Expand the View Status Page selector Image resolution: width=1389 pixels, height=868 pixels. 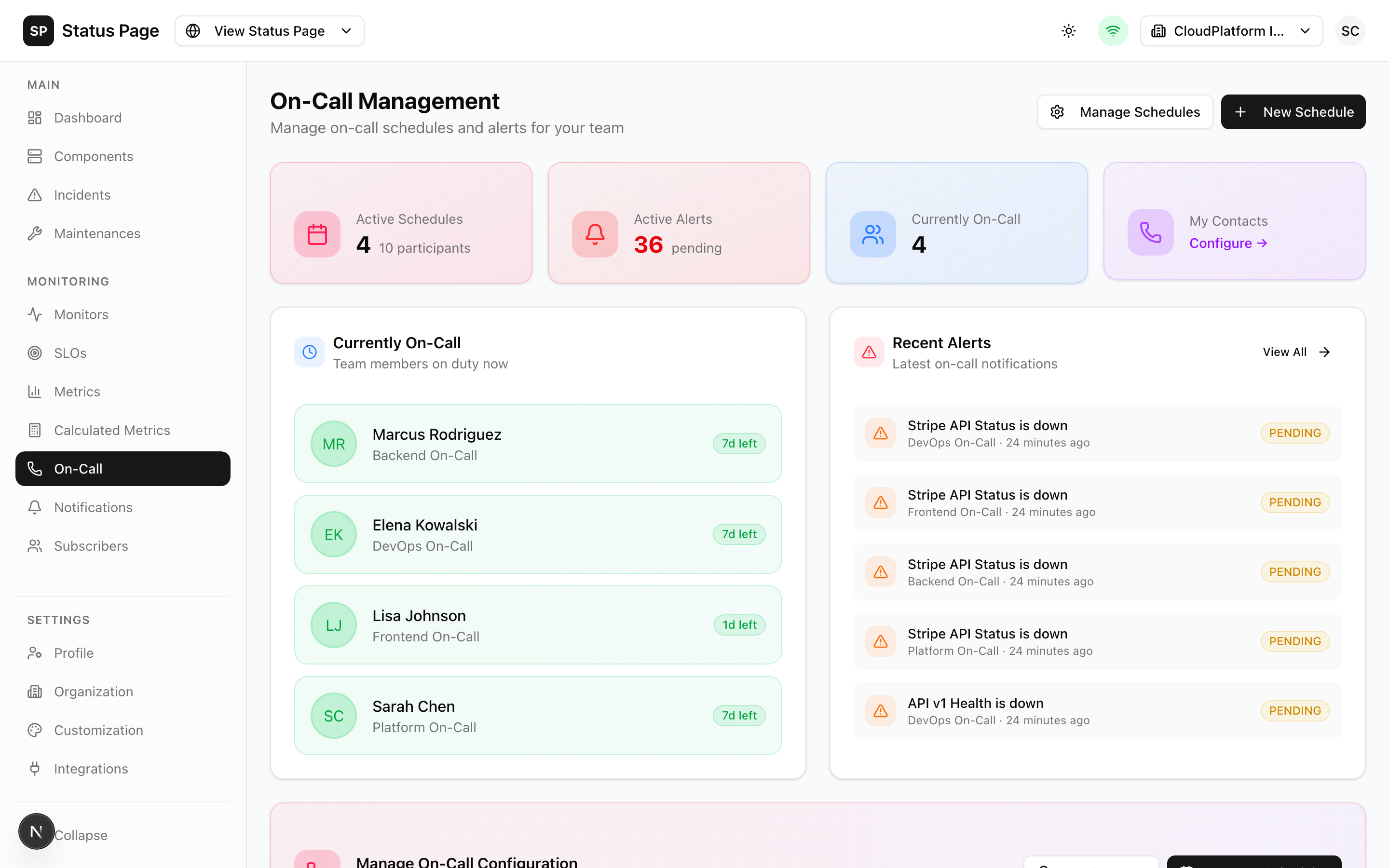pyautogui.click(x=269, y=30)
